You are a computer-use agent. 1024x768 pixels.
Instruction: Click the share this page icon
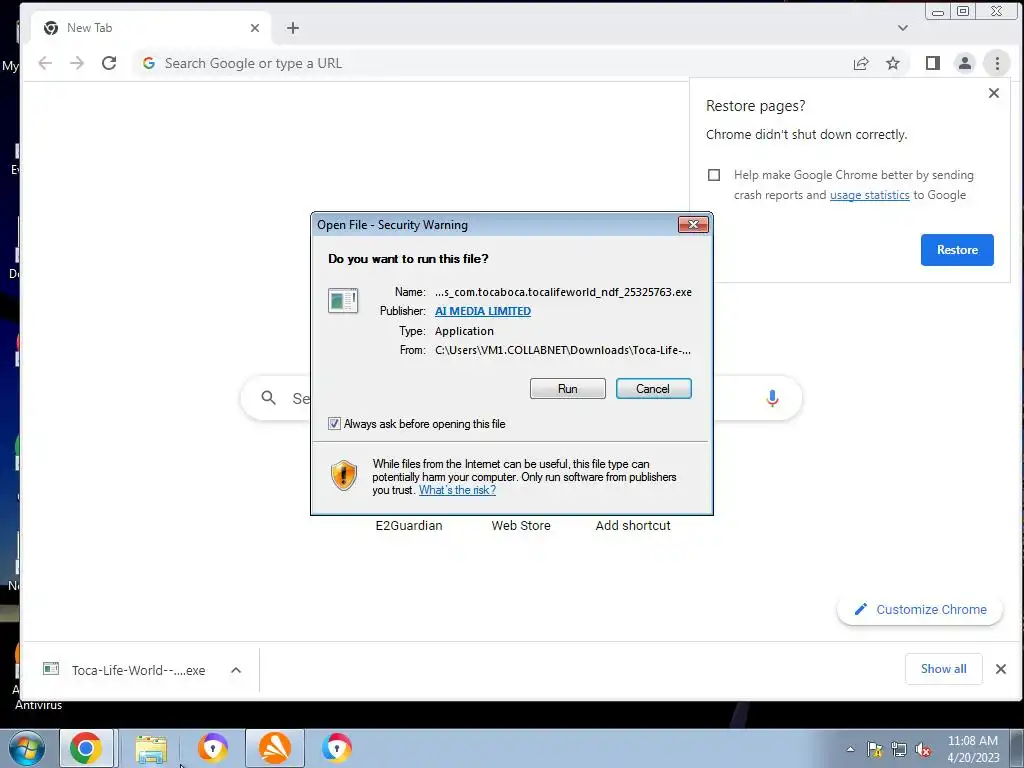[861, 63]
